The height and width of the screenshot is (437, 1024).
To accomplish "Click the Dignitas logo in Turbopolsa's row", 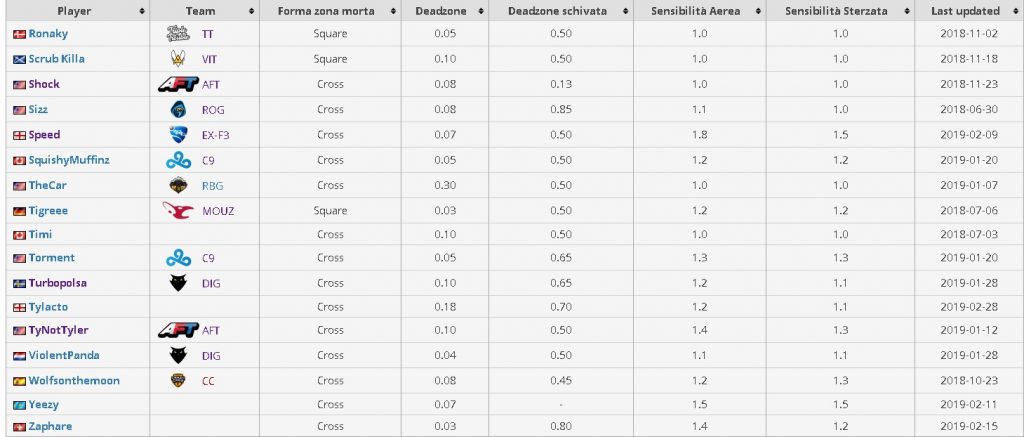I will (x=178, y=283).
